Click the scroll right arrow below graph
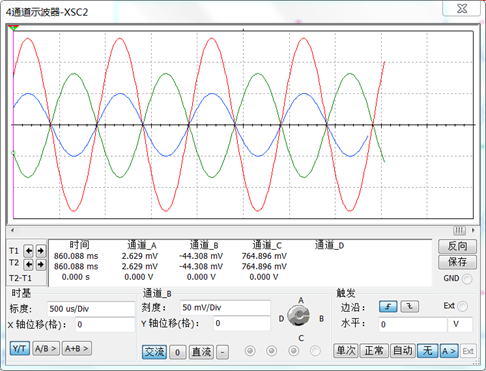Viewport: 486px width, 371px height. (x=473, y=230)
